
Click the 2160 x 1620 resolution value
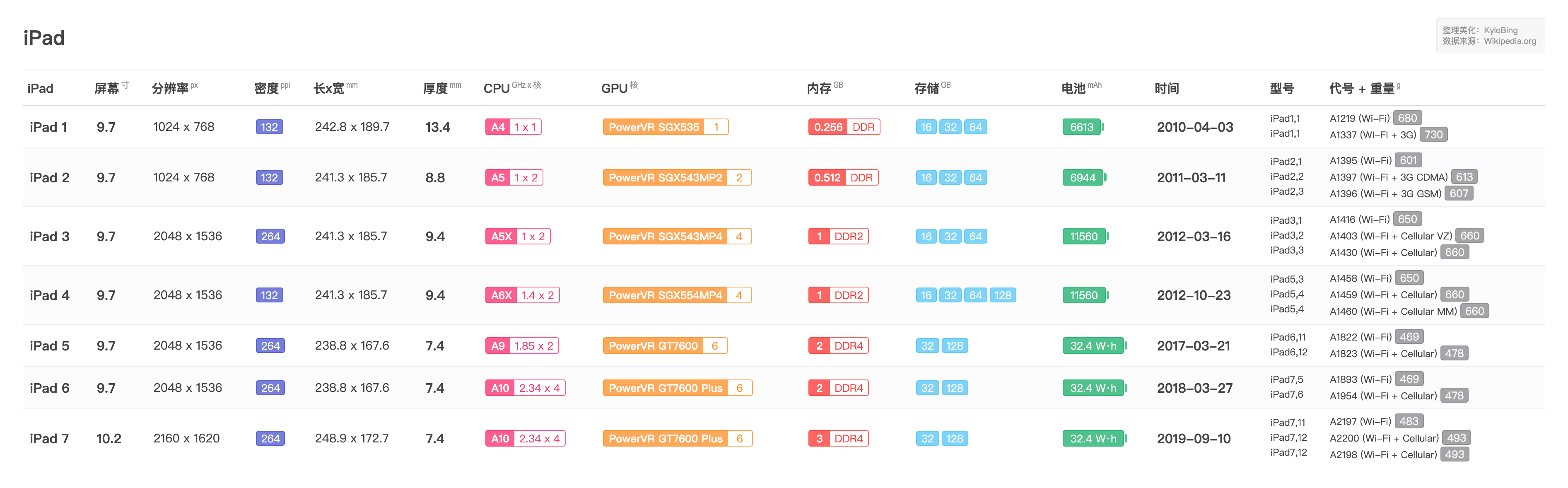click(x=186, y=438)
